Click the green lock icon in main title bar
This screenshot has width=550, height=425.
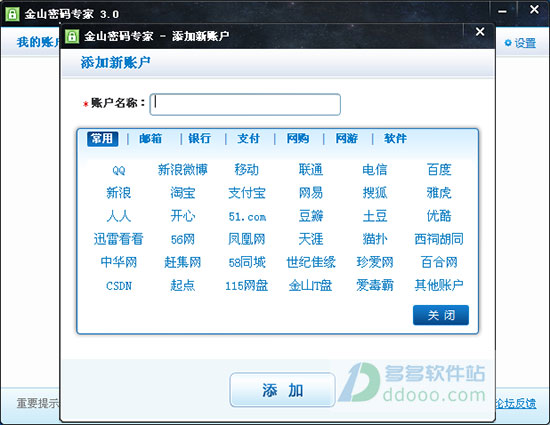pyautogui.click(x=12, y=14)
